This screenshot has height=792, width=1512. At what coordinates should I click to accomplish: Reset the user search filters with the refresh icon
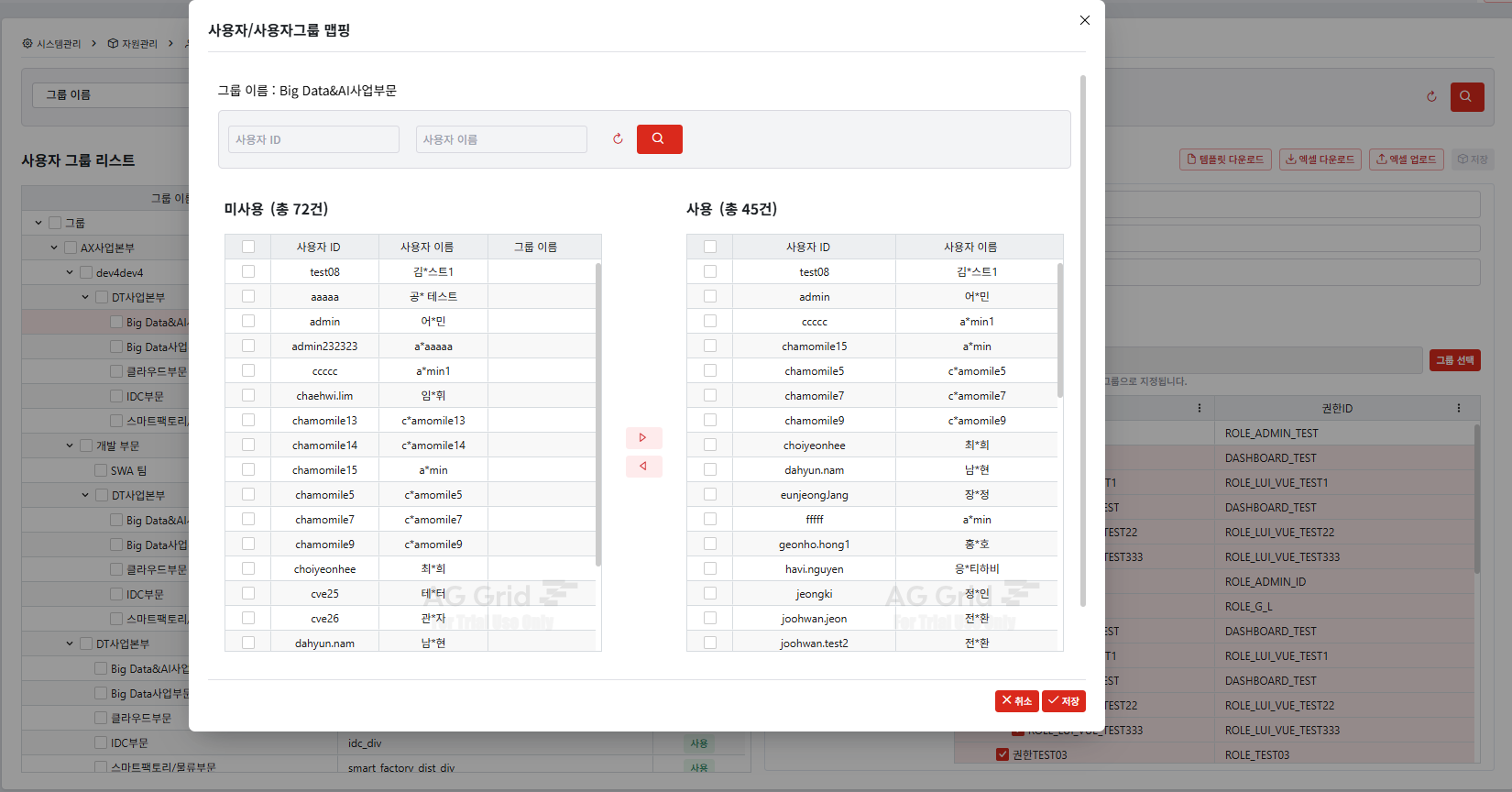(x=618, y=139)
